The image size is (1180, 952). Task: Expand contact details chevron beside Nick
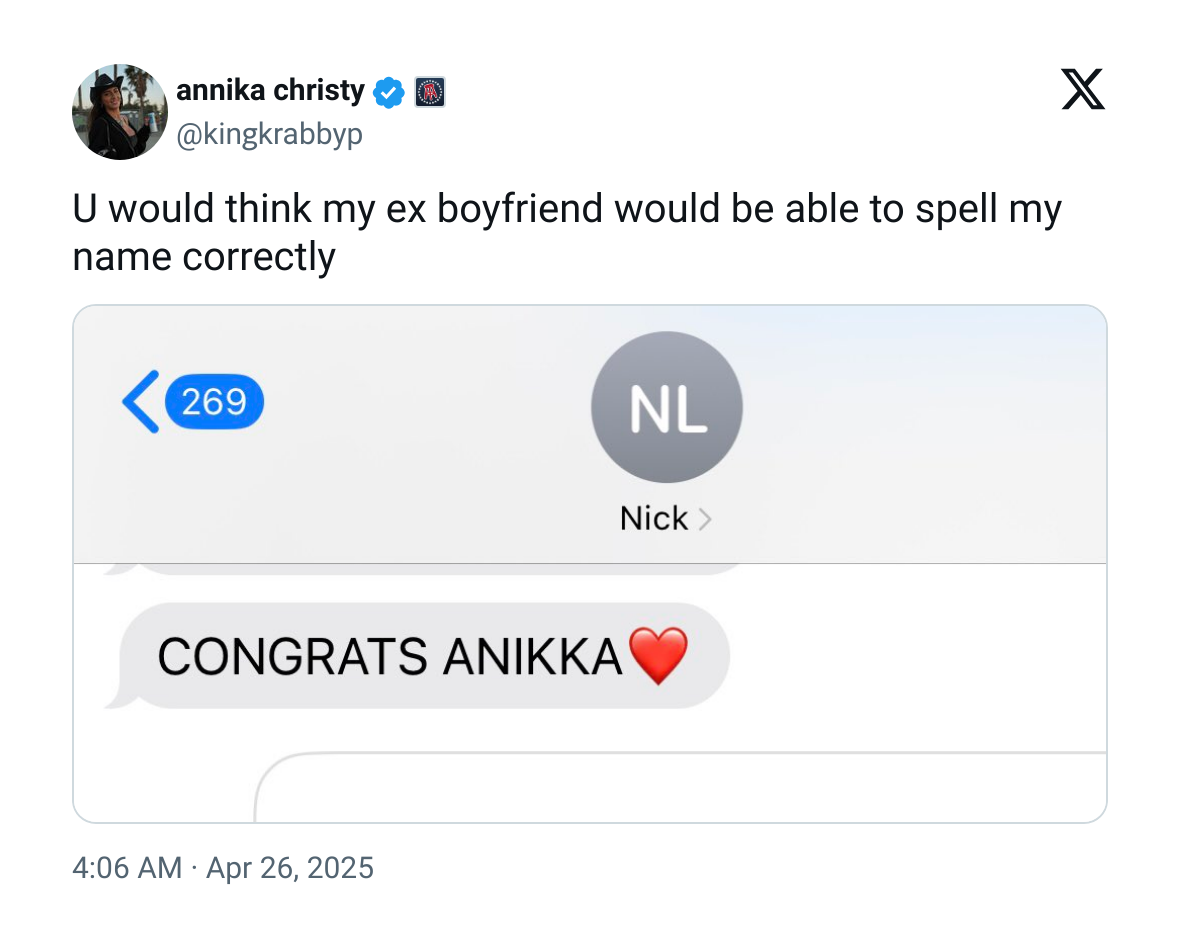pos(705,519)
